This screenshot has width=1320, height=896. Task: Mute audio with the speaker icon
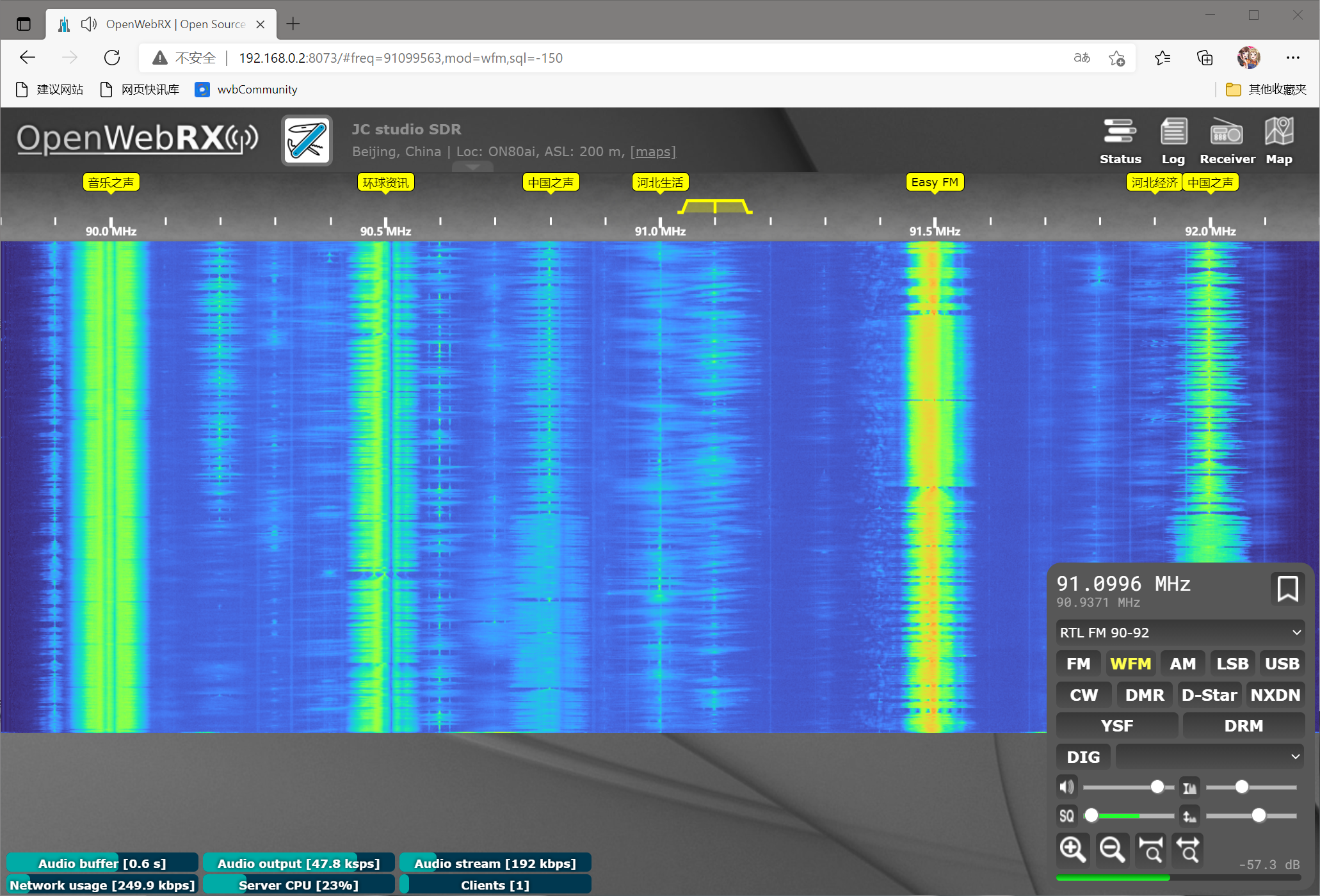pyautogui.click(x=1066, y=787)
